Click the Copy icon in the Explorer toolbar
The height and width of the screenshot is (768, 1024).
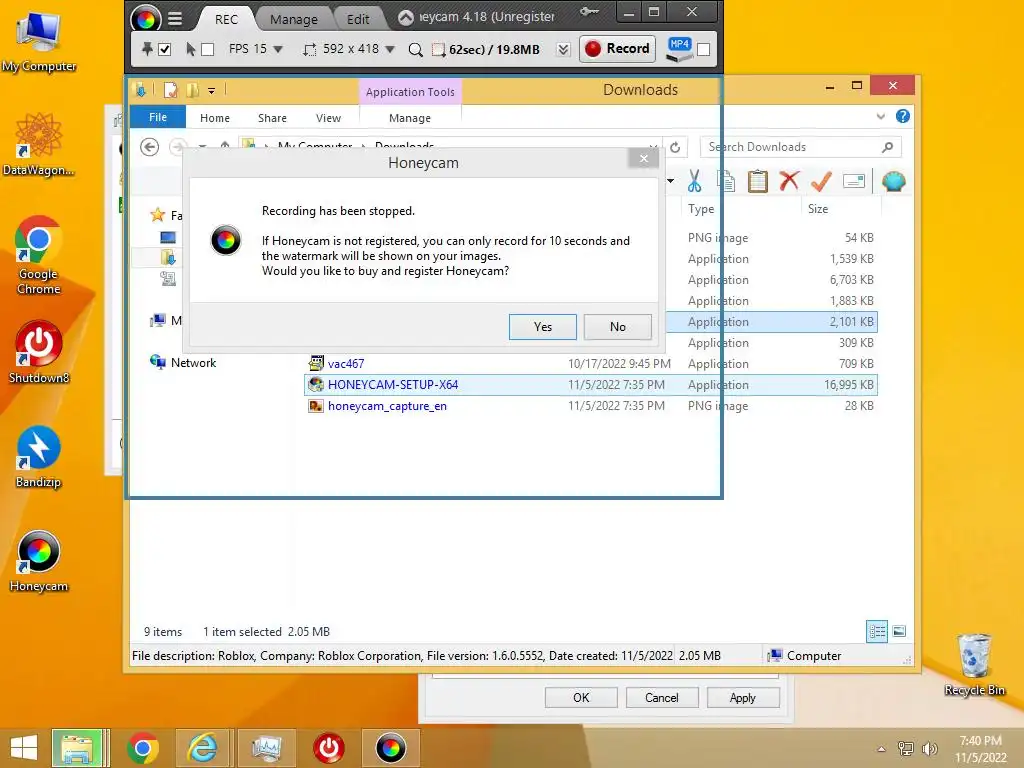point(726,181)
